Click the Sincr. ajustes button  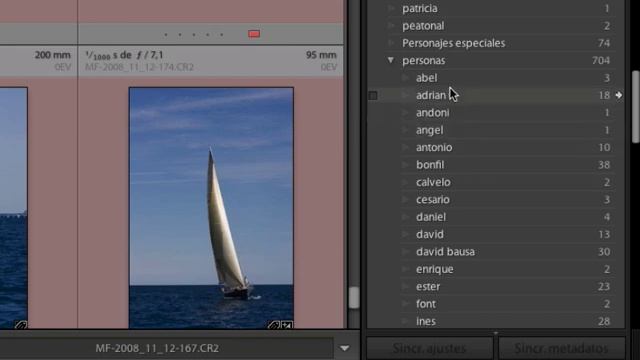[x=429, y=349]
